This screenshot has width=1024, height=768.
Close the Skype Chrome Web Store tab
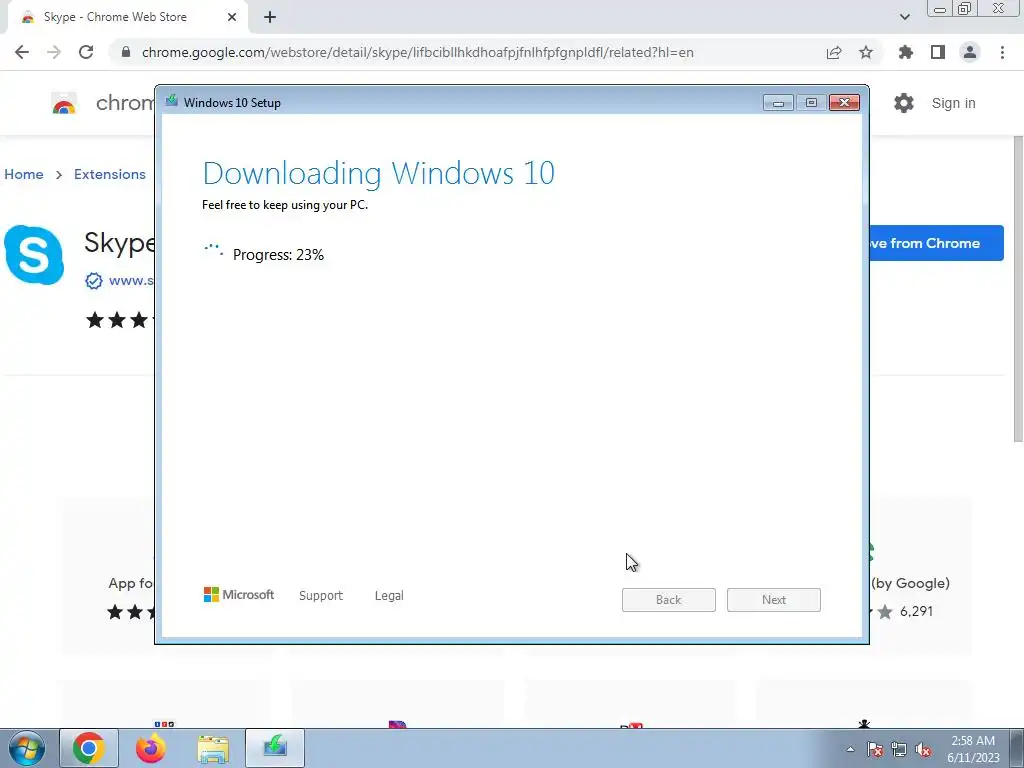(232, 17)
